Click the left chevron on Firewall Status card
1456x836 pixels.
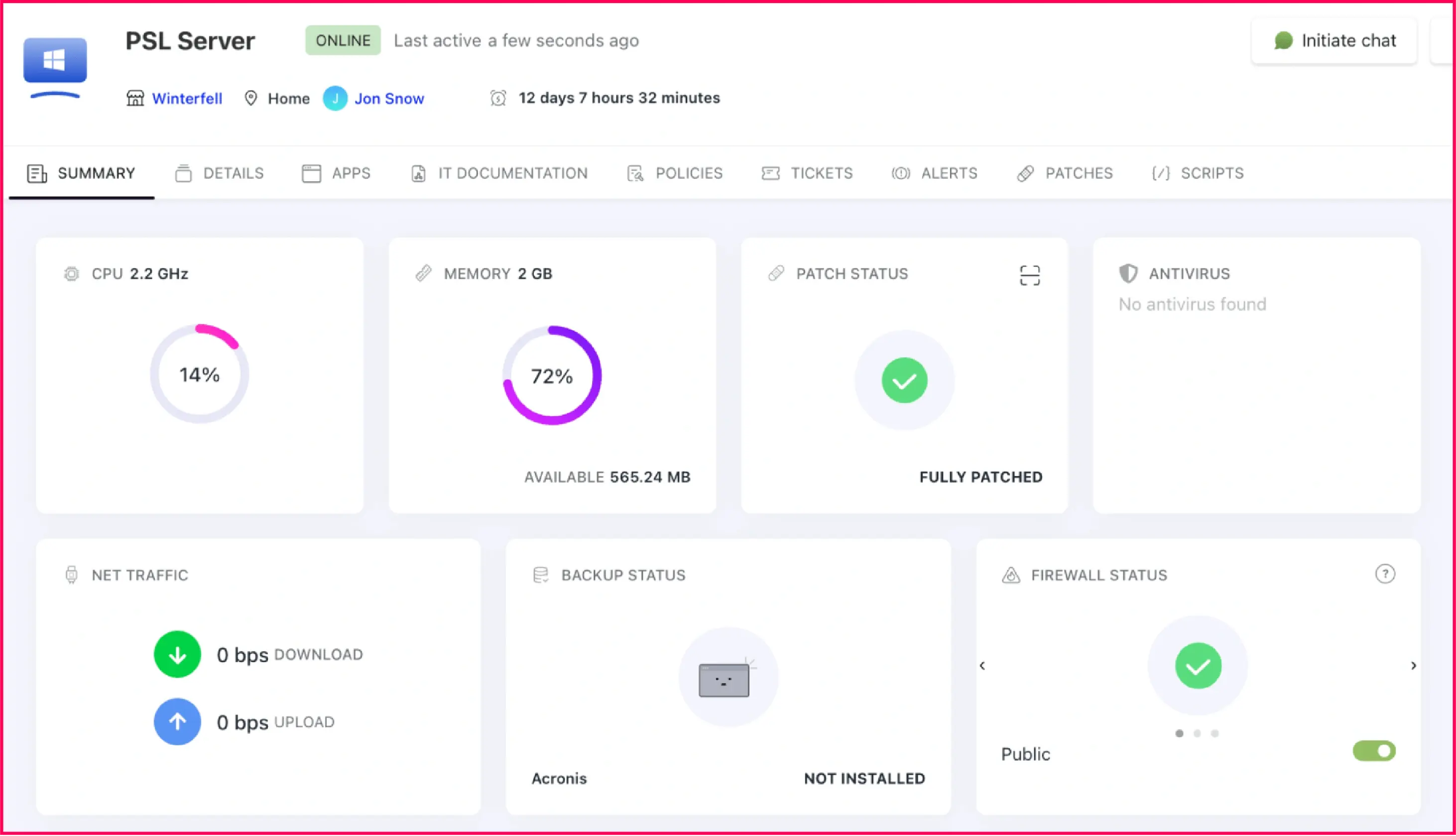[x=983, y=666]
